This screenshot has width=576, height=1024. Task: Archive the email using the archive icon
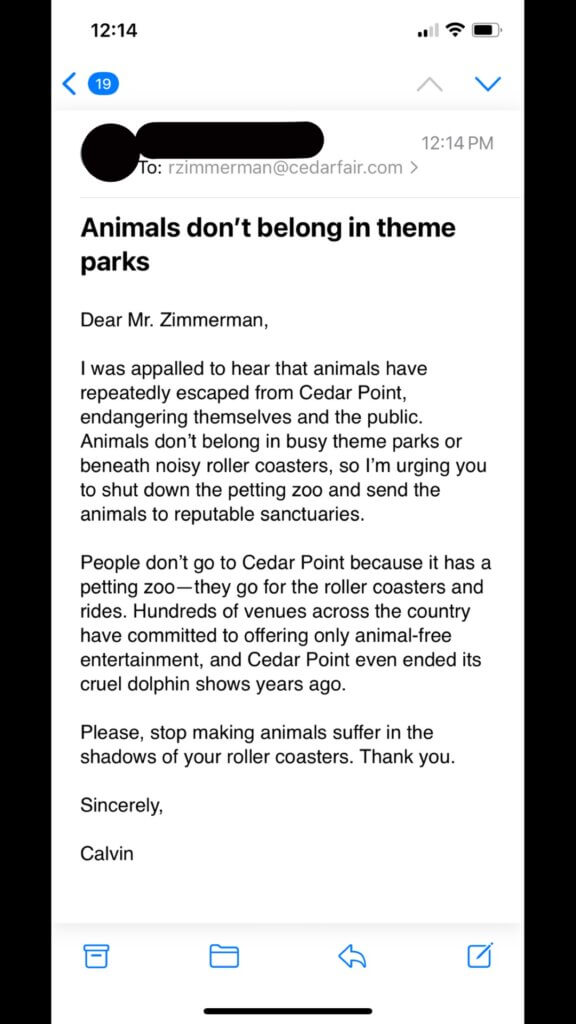coord(96,956)
